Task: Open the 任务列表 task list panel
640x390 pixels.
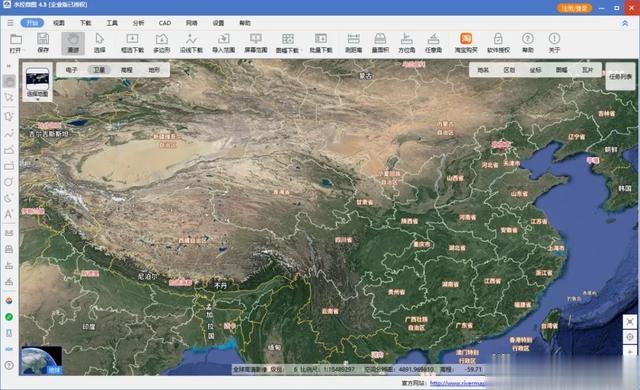Action: [620, 76]
